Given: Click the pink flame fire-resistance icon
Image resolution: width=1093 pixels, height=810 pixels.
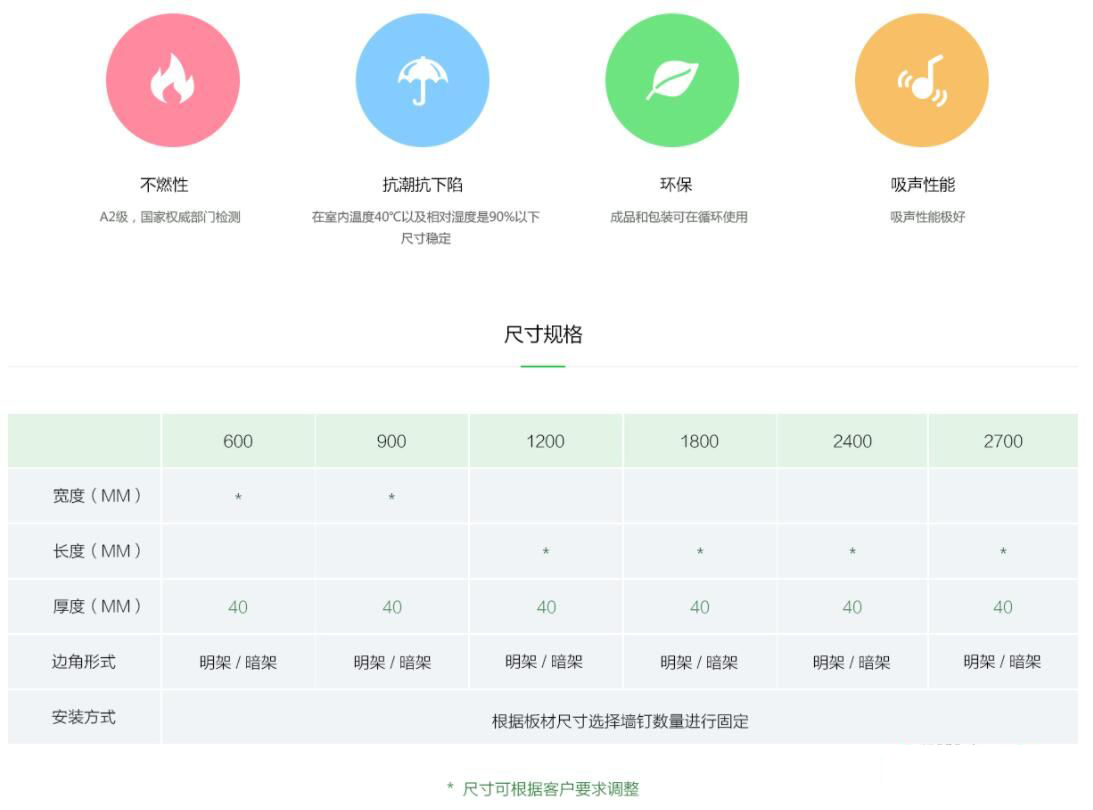Looking at the screenshot, I should tap(172, 81).
